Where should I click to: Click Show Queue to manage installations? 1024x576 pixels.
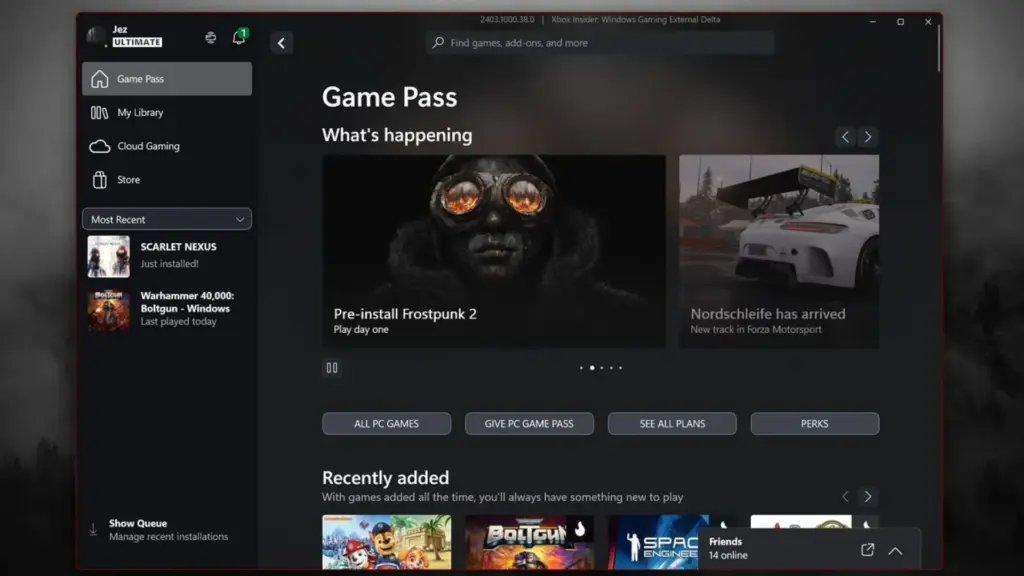[x=137, y=523]
